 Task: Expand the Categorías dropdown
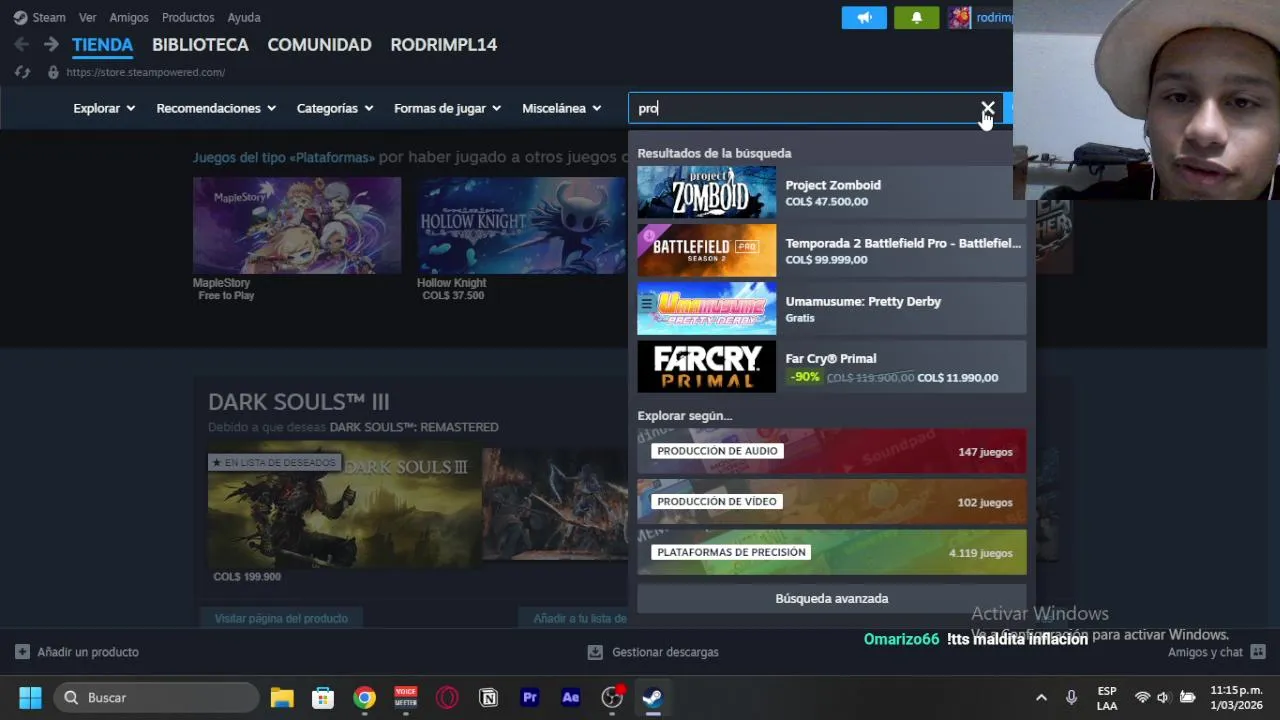tap(335, 108)
